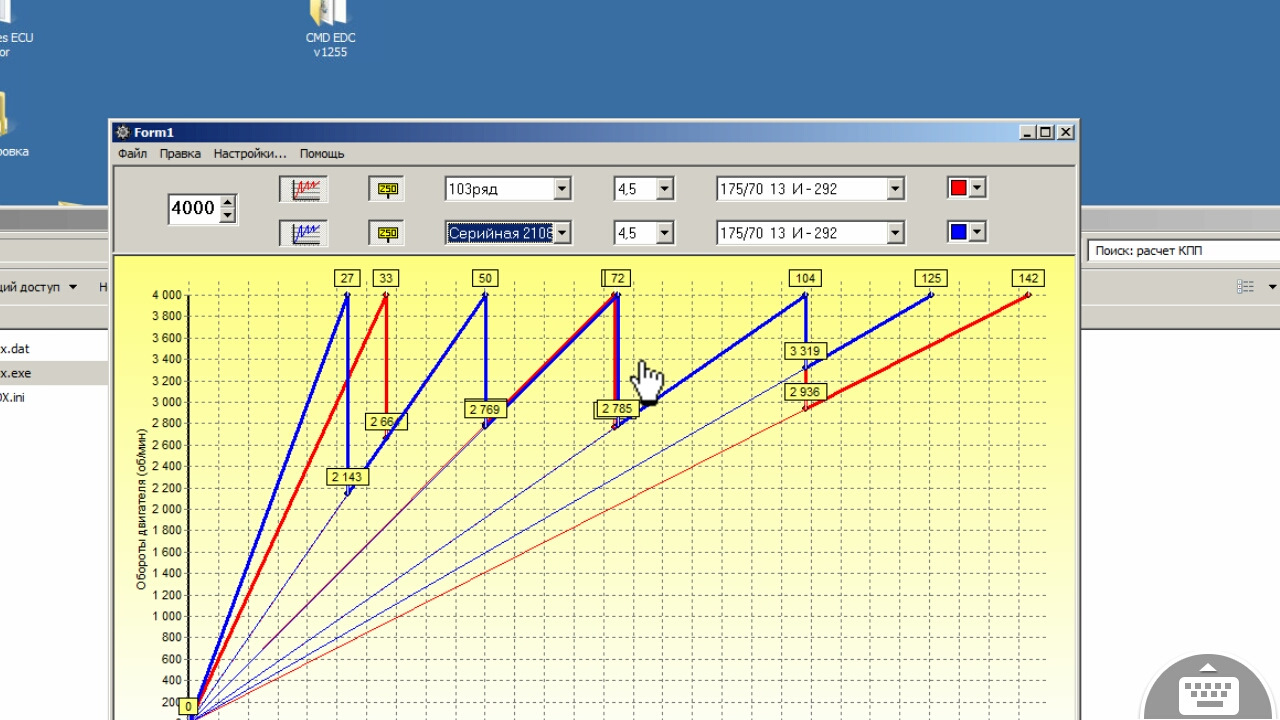Click the 0 origin label on chart
The height and width of the screenshot is (720, 1280).
point(188,707)
